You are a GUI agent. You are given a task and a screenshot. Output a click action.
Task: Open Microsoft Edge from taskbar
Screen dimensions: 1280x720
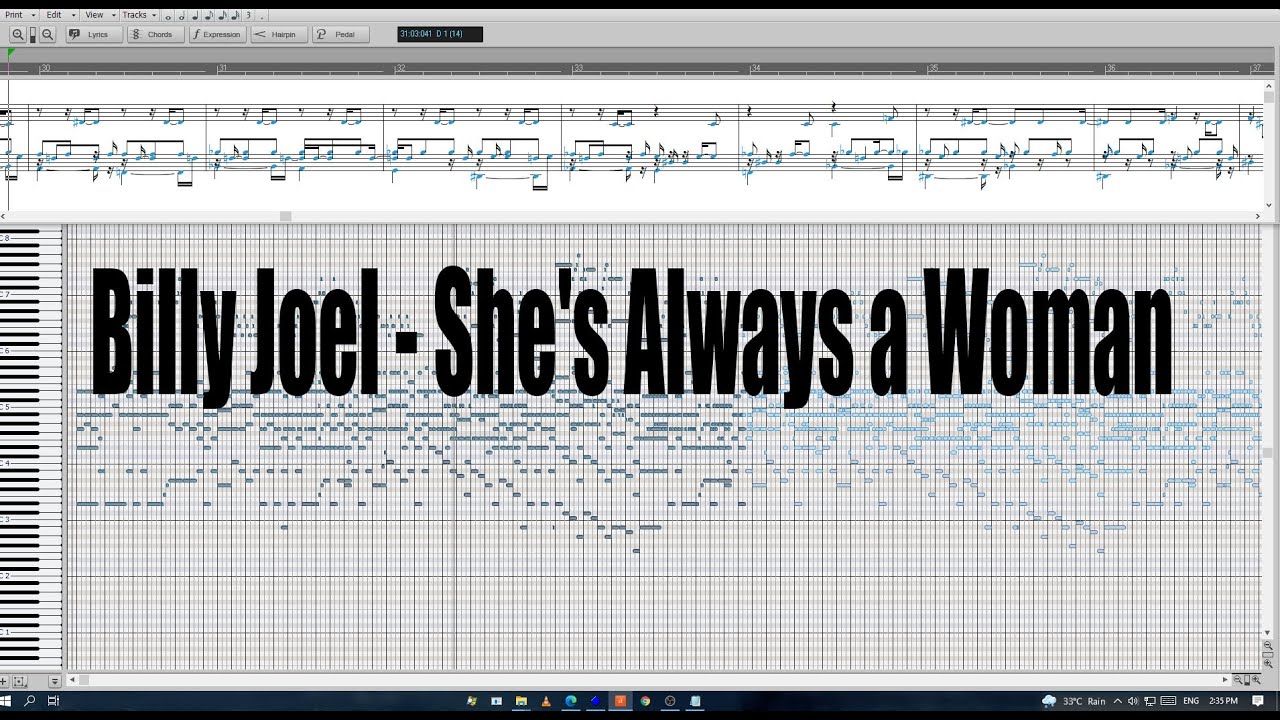pos(571,701)
